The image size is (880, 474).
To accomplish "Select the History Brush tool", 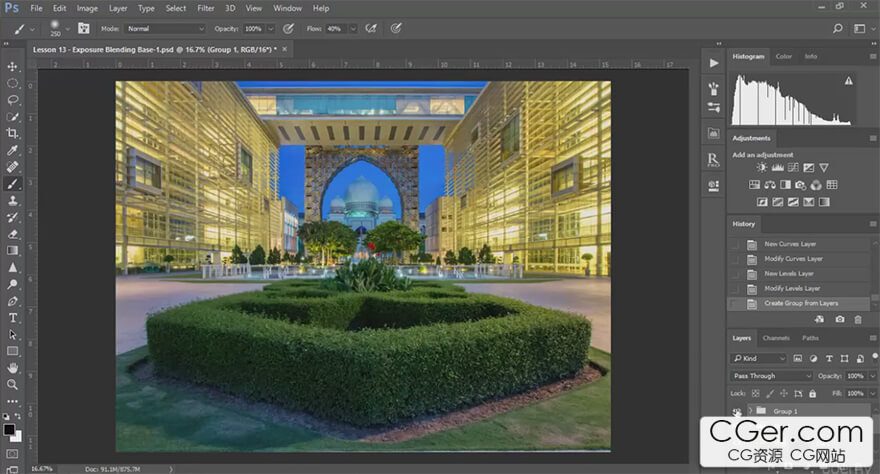I will pos(12,218).
